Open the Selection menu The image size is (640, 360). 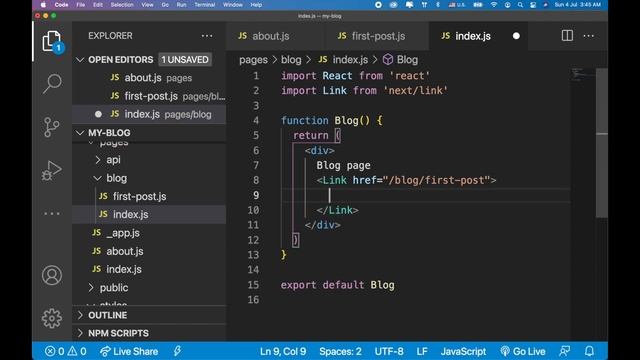click(122, 5)
